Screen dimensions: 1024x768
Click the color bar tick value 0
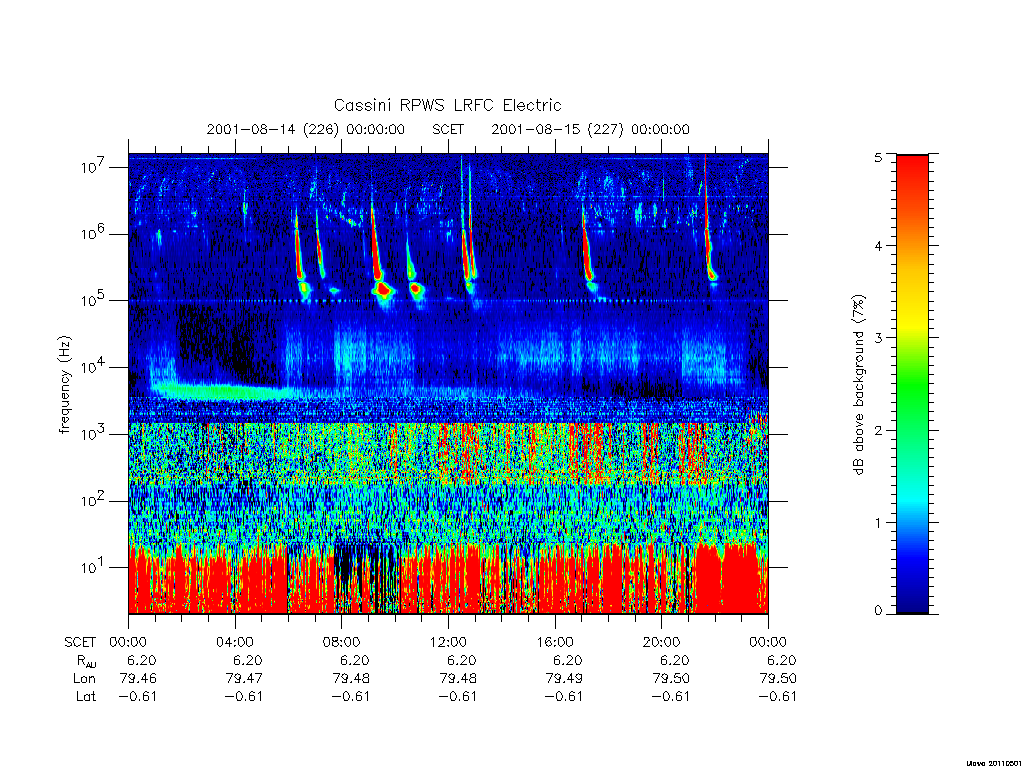(878, 610)
